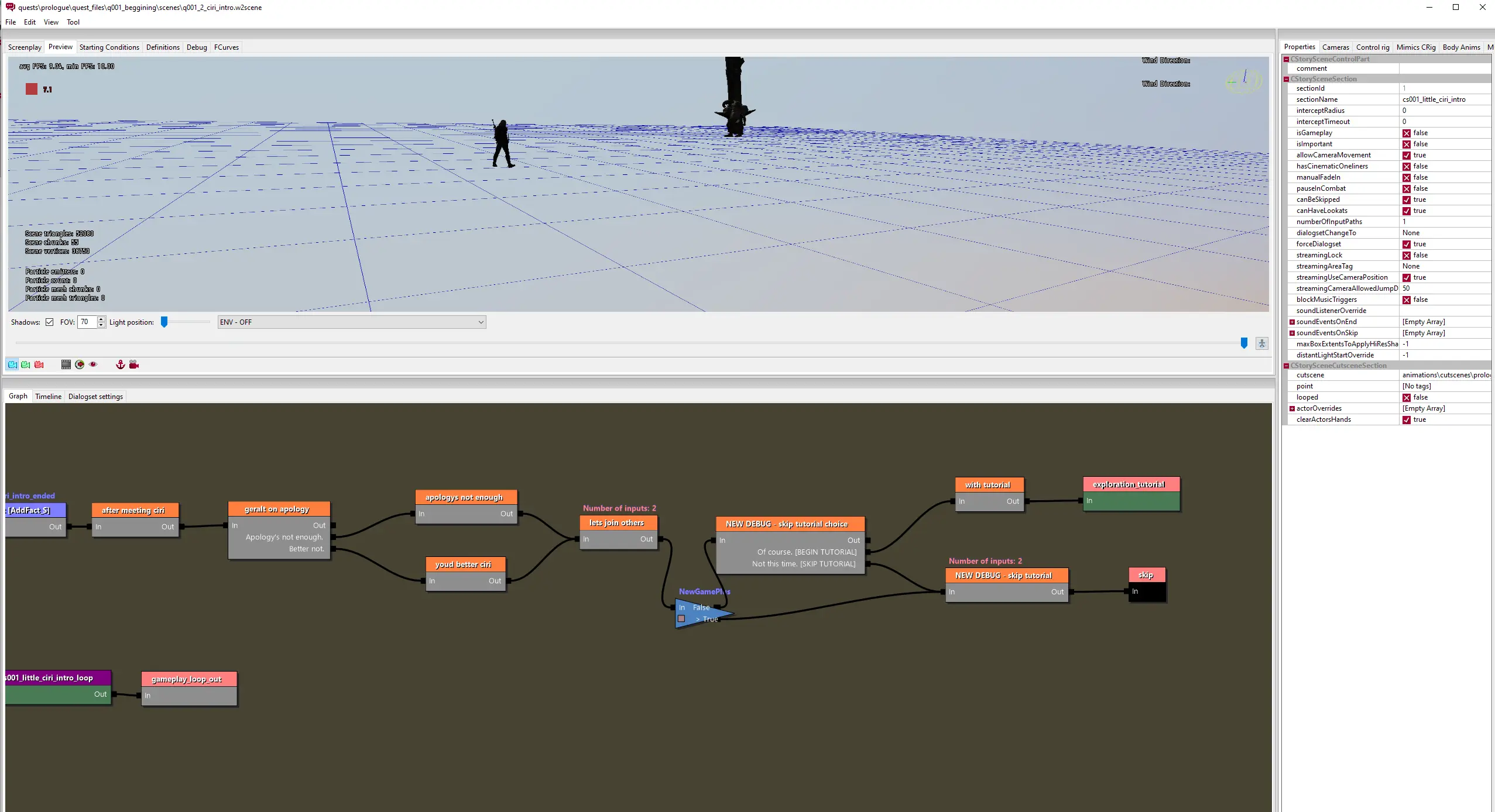Expand the soundEventsOnSkip array
The width and height of the screenshot is (1495, 812).
pos(1292,333)
